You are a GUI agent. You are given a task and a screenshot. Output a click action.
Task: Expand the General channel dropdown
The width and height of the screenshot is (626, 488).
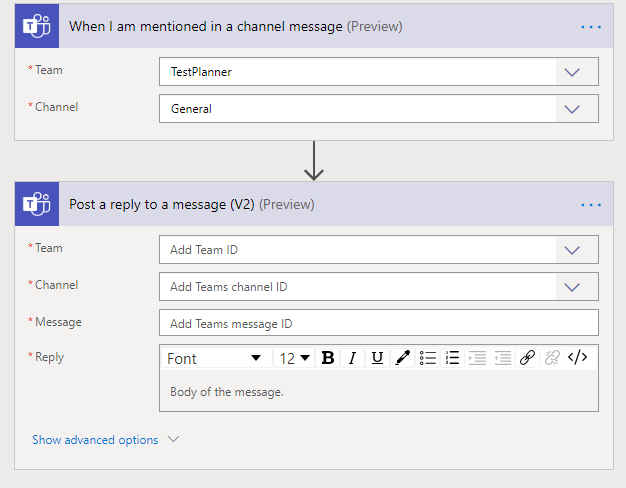(x=572, y=109)
